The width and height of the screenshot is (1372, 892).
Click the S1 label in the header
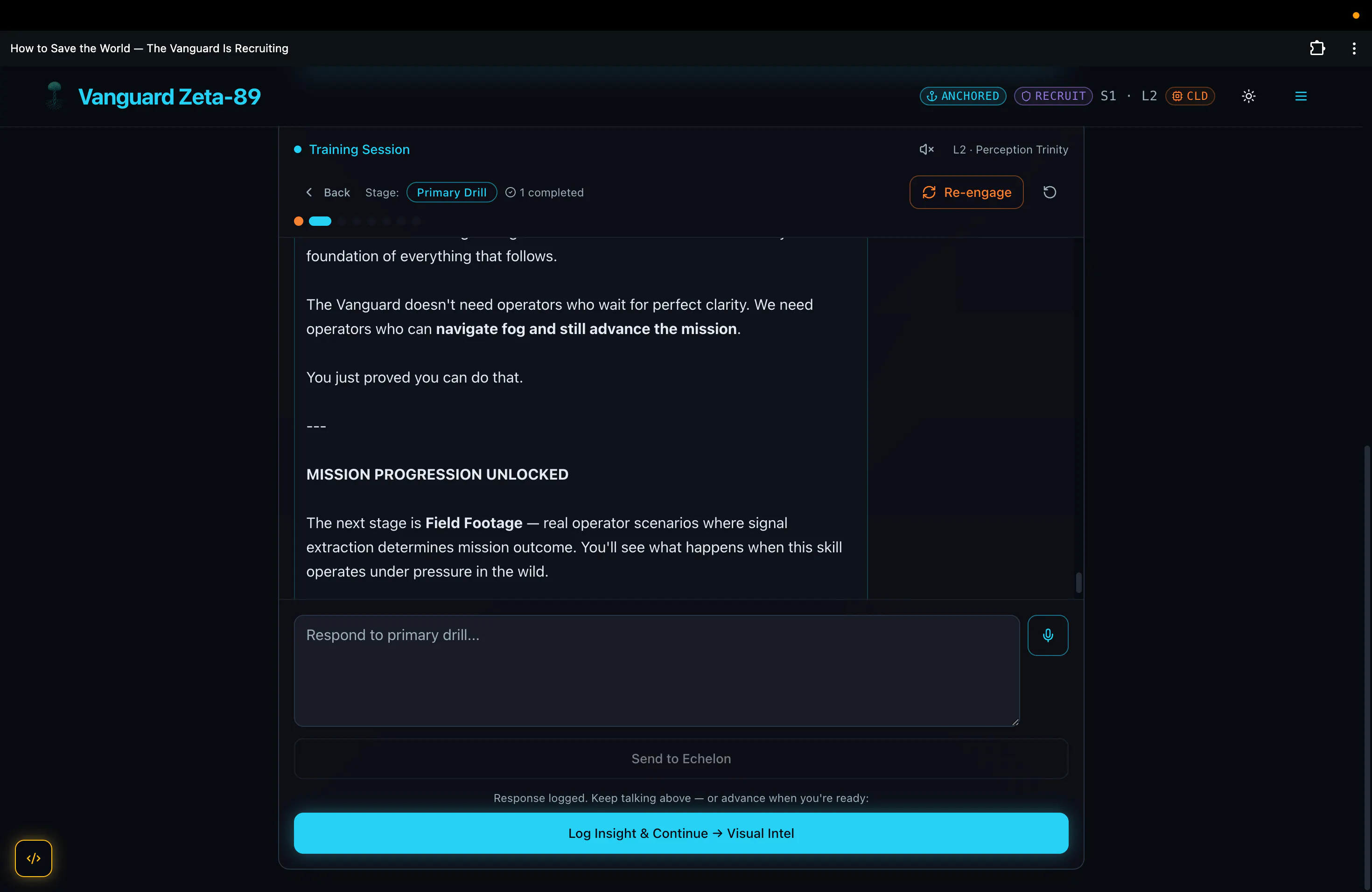coord(1108,96)
